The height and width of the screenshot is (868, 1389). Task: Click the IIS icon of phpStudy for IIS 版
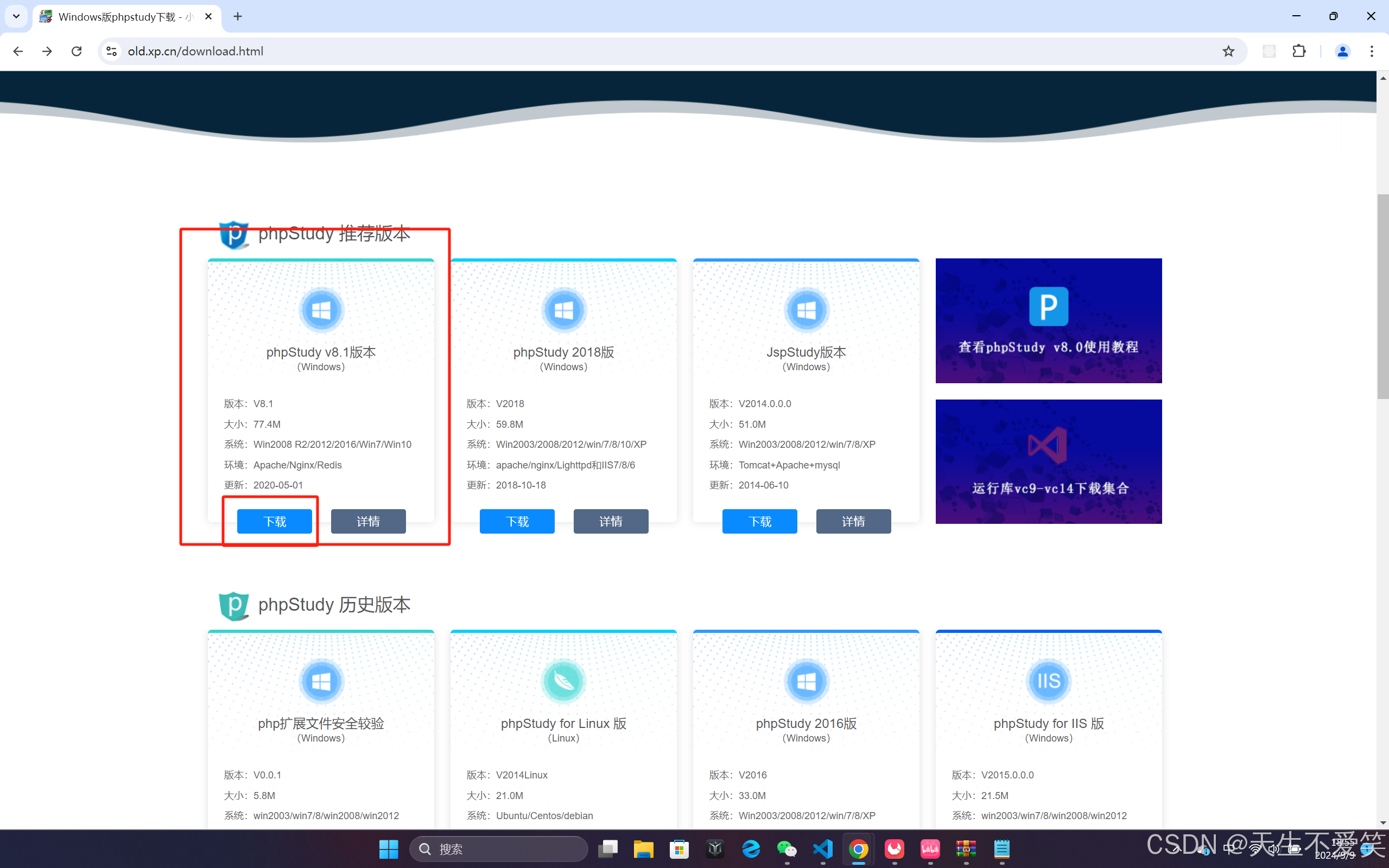(1049, 681)
